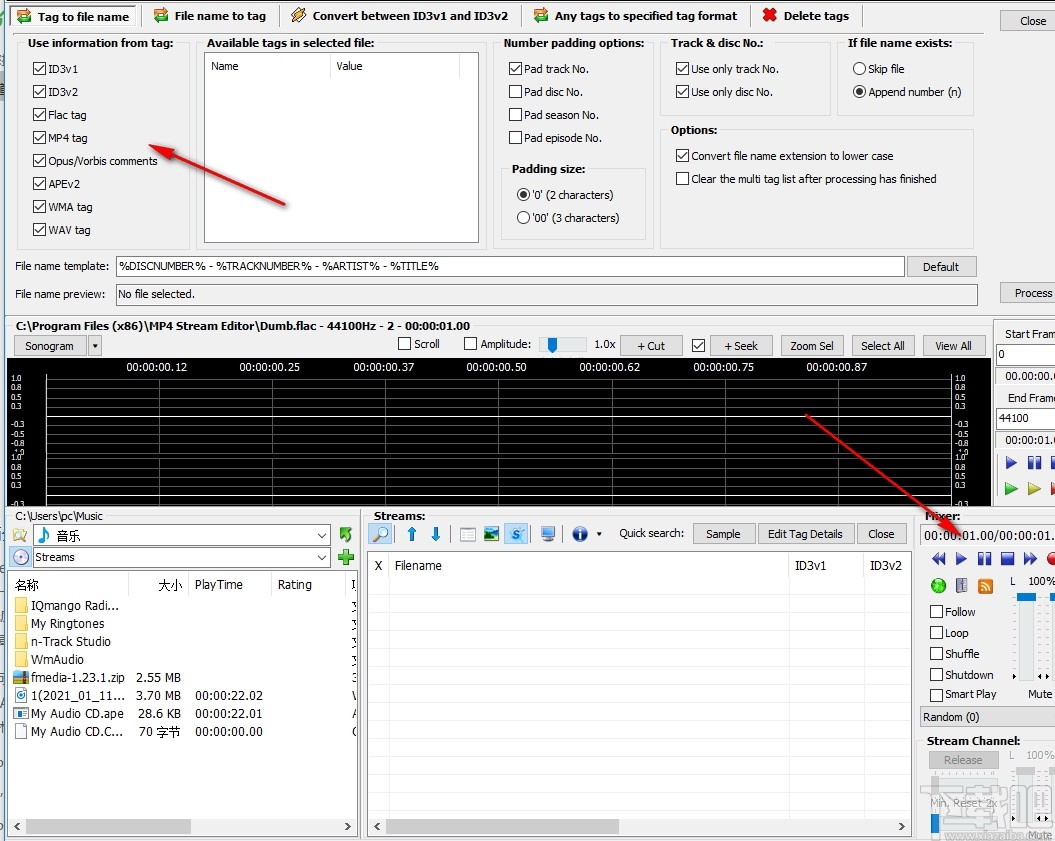Open the 音乐 folder dropdown
The height and width of the screenshot is (841, 1055).
(x=321, y=536)
